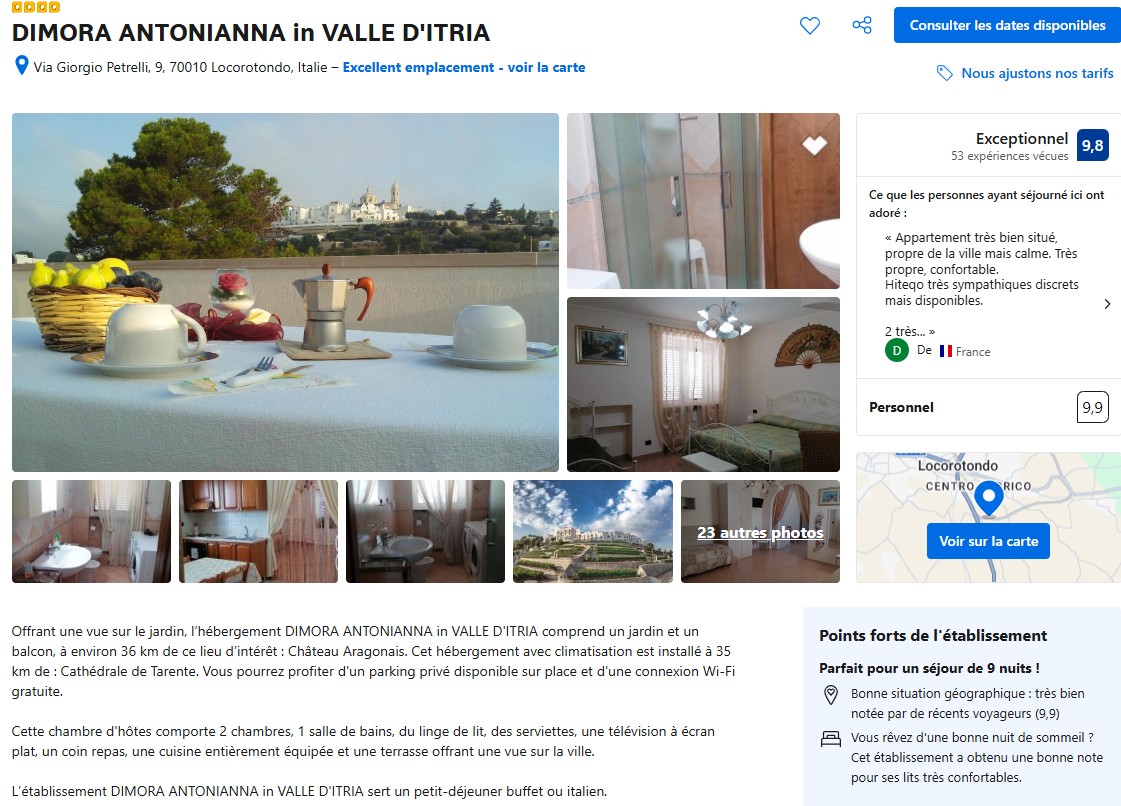Click the four-star yellow rating icons
The width and height of the screenshot is (1121, 806).
tap(36, 6)
